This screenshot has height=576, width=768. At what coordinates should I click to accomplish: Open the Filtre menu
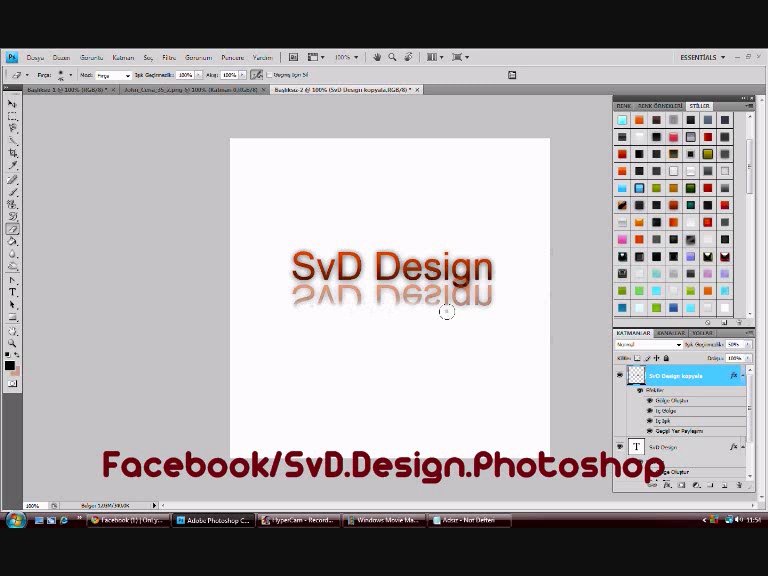point(169,58)
